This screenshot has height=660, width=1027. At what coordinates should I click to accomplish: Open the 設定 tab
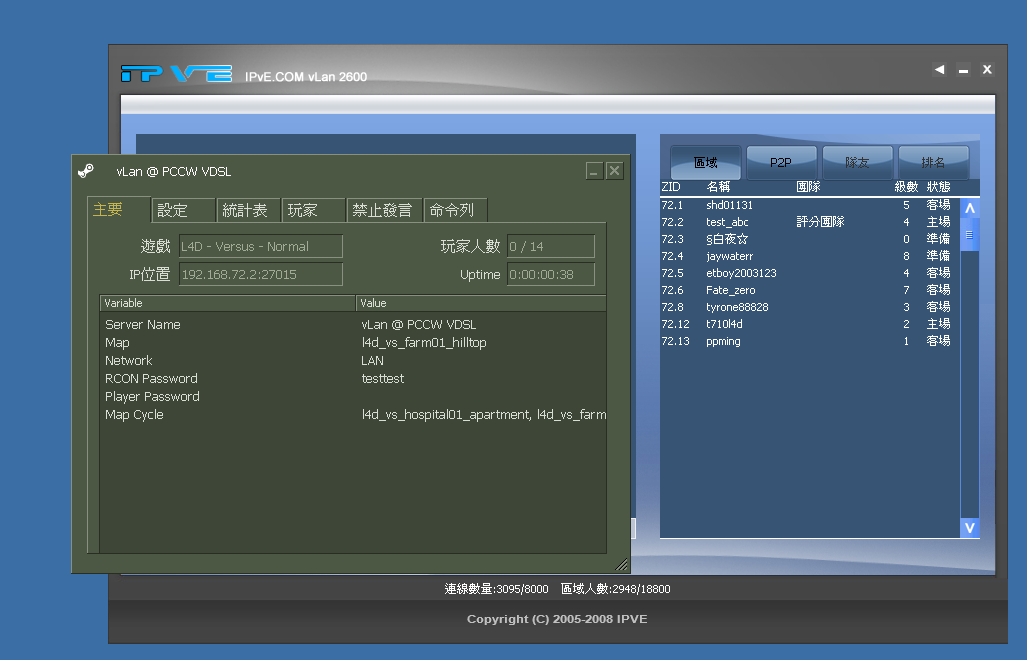point(173,210)
